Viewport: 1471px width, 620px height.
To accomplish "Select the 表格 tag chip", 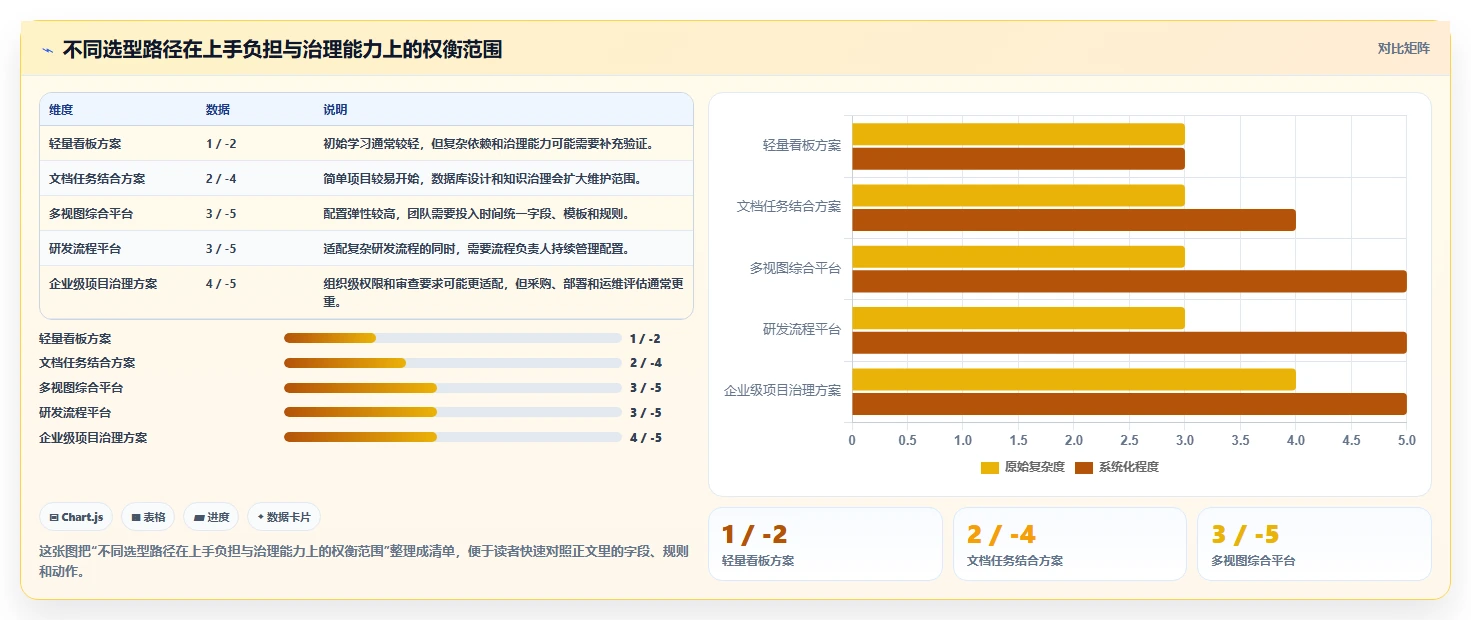I will coord(148,517).
